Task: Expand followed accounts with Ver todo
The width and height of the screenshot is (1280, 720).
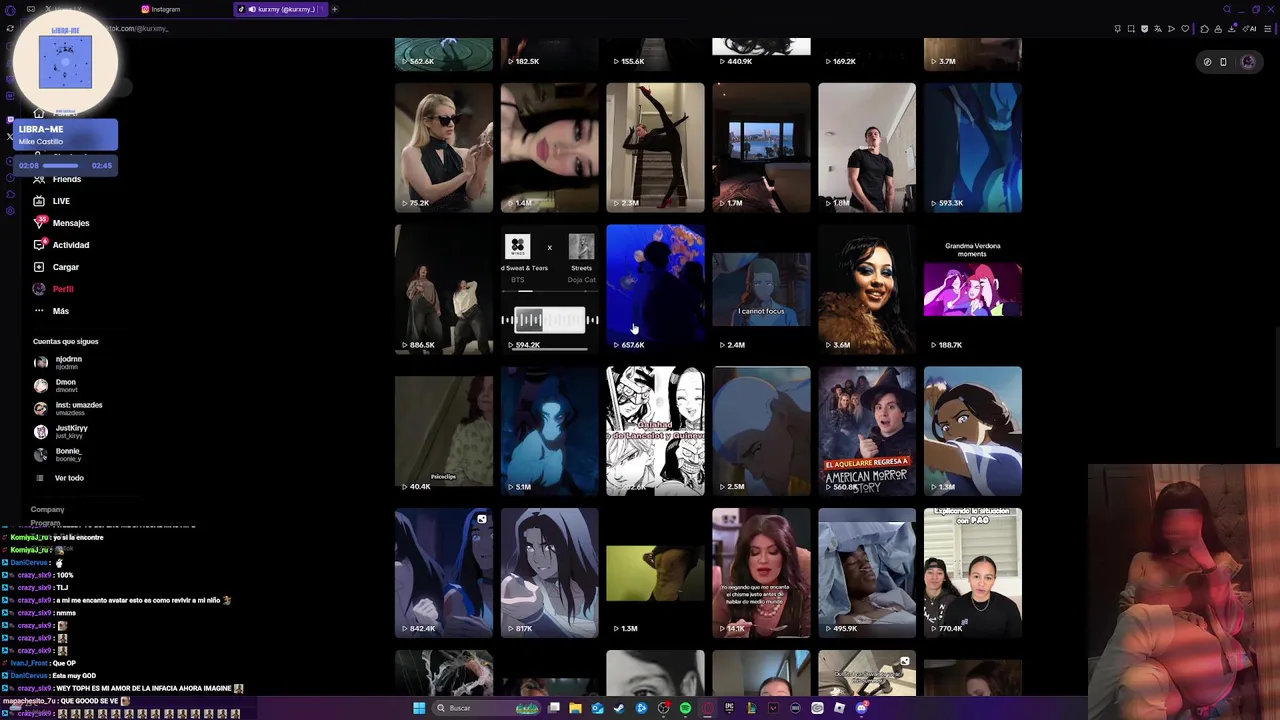Action: coord(69,478)
